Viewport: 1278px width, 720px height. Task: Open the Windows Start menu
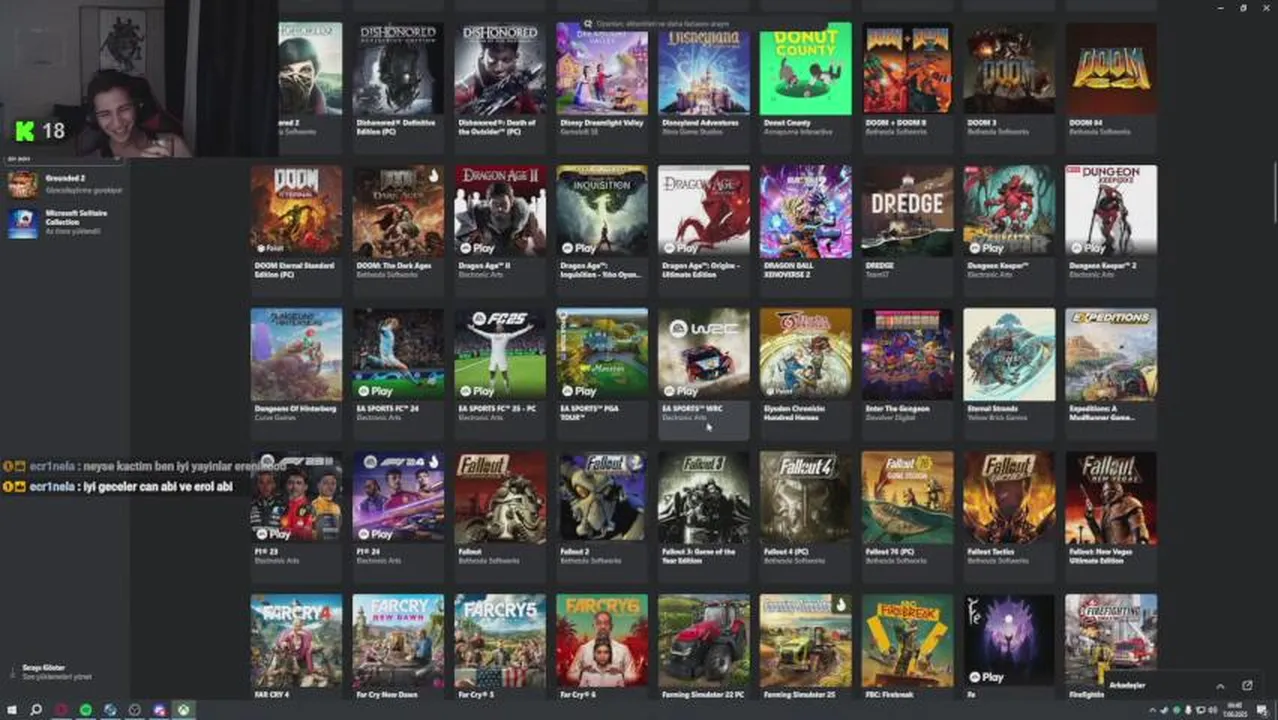click(11, 710)
